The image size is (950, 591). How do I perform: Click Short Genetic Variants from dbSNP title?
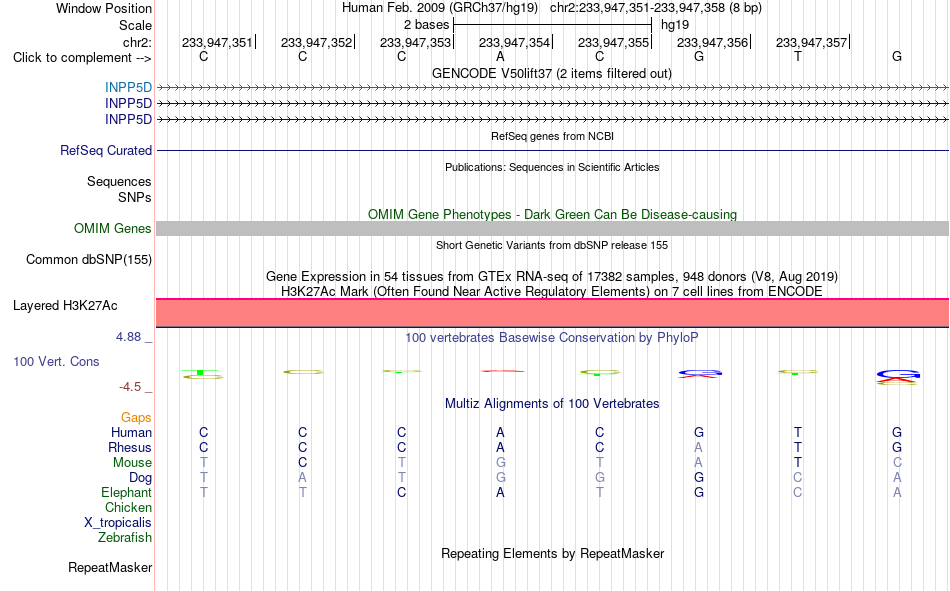pyautogui.click(x=552, y=245)
